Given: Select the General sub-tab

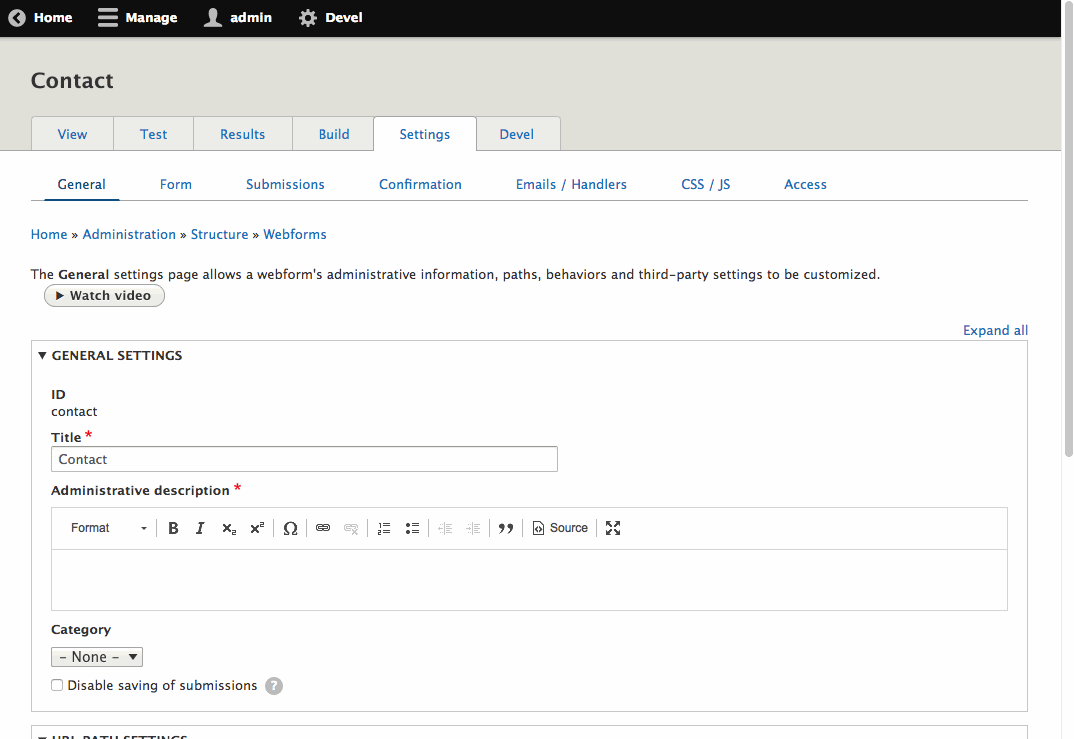Looking at the screenshot, I should coord(82,184).
